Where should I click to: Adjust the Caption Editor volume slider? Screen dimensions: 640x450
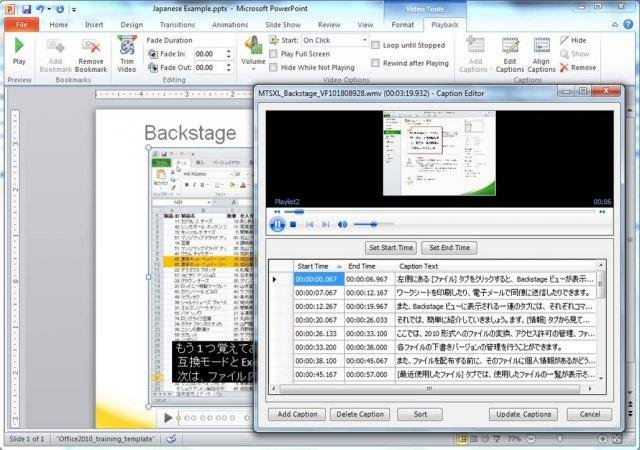point(373,224)
